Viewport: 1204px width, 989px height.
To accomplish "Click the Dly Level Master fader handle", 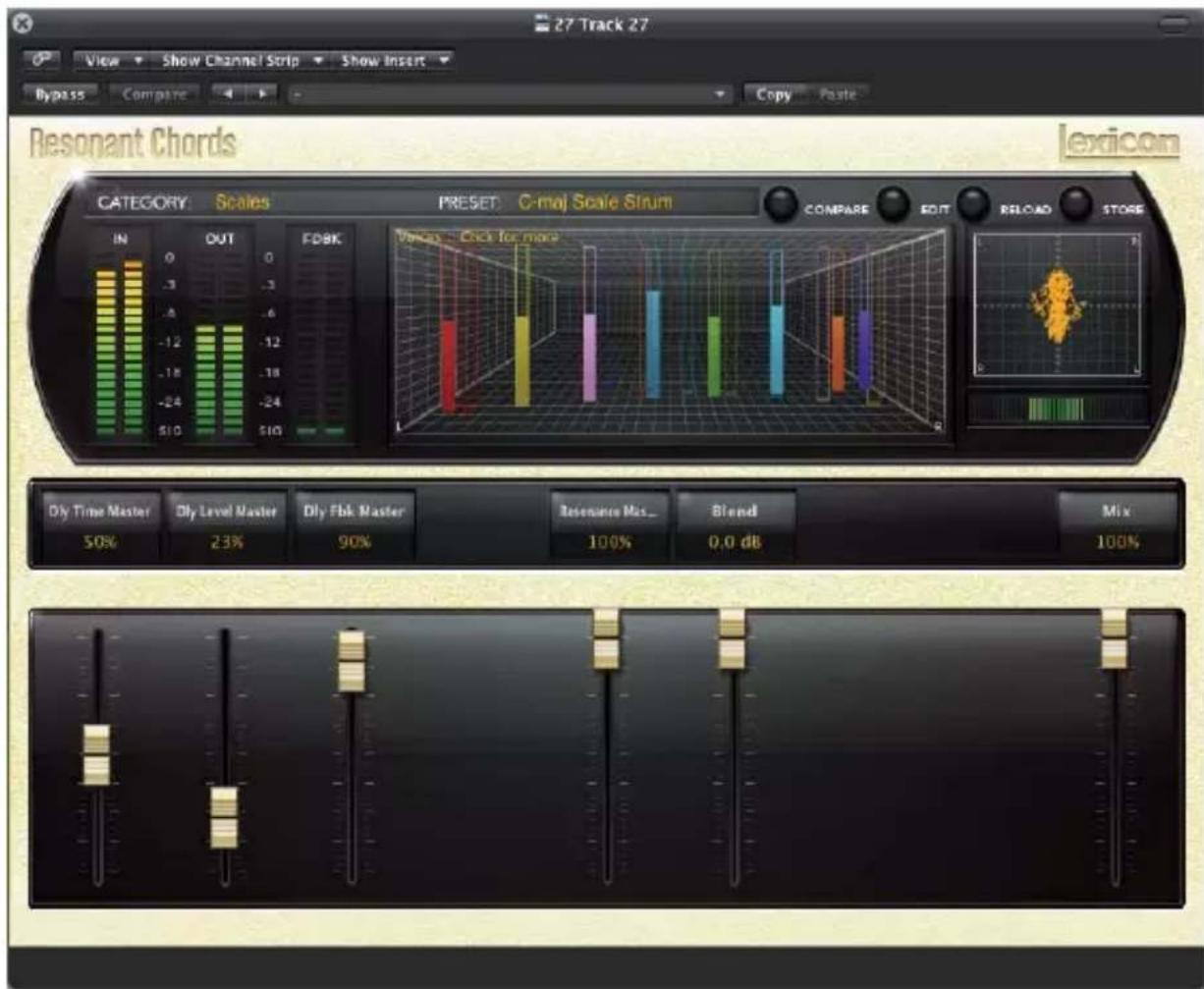I will (x=225, y=816).
